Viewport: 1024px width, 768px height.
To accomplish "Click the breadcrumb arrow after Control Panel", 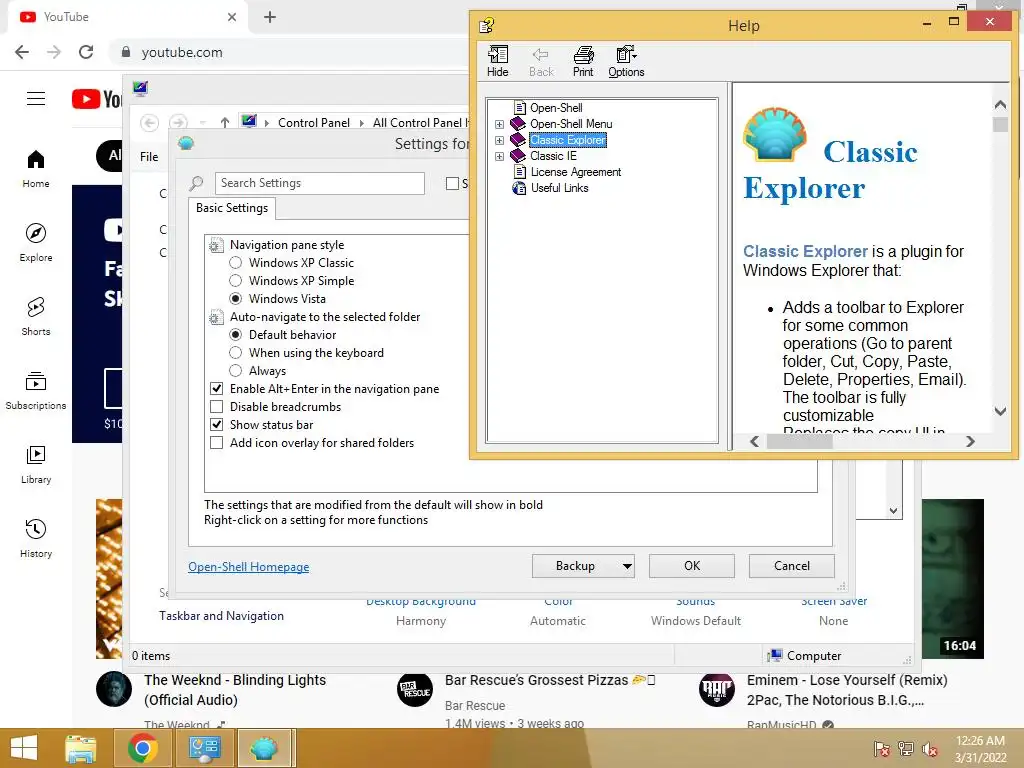I will coord(362,123).
